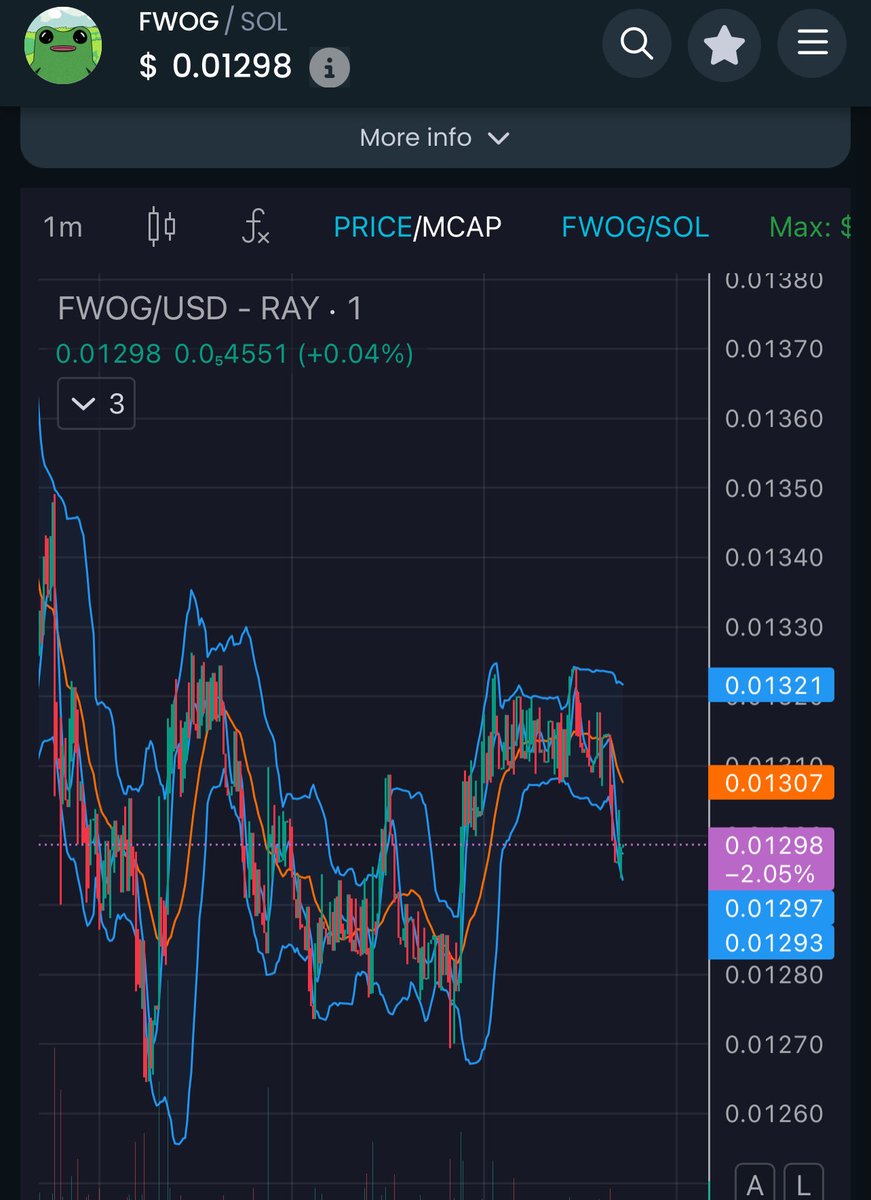Open the hamburger menu
The image size is (871, 1200).
coord(812,44)
